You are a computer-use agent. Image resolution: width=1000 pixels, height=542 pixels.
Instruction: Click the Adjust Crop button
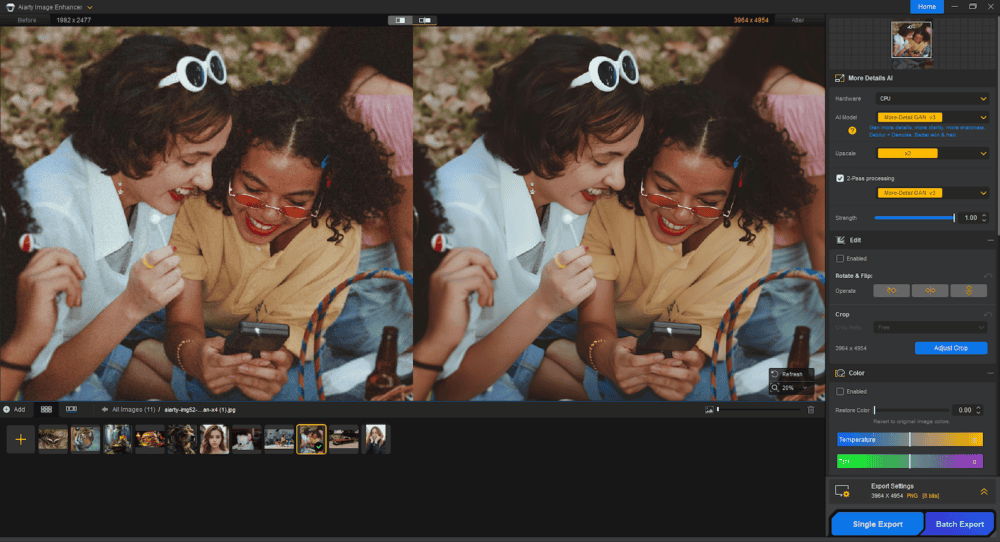point(950,348)
